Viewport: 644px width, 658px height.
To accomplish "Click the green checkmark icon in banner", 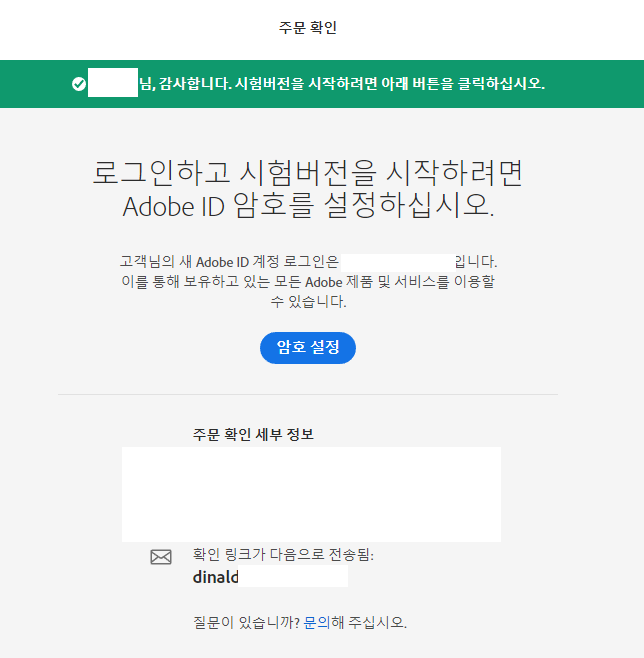I will pyautogui.click(x=79, y=84).
